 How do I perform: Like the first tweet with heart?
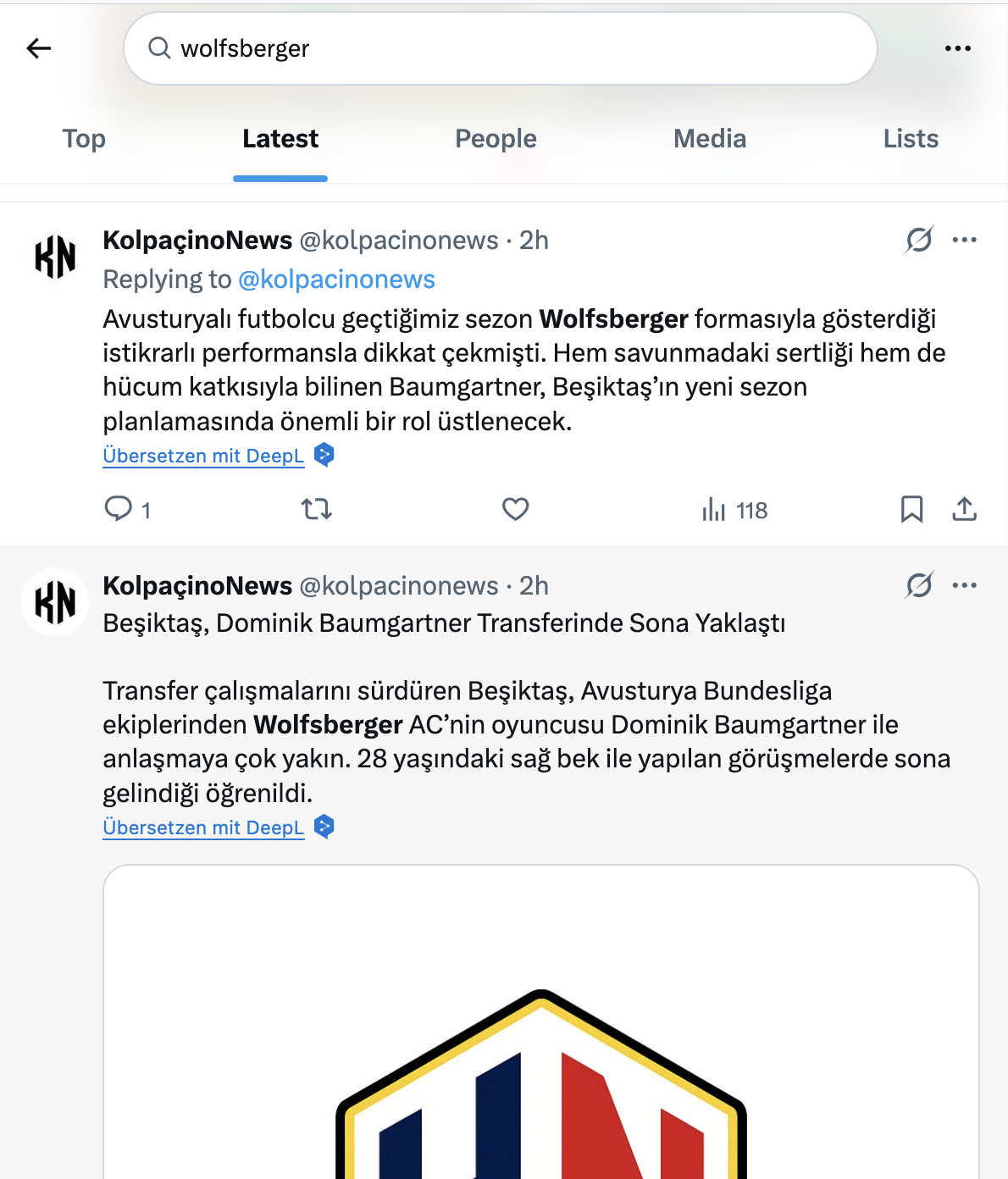[x=515, y=509]
